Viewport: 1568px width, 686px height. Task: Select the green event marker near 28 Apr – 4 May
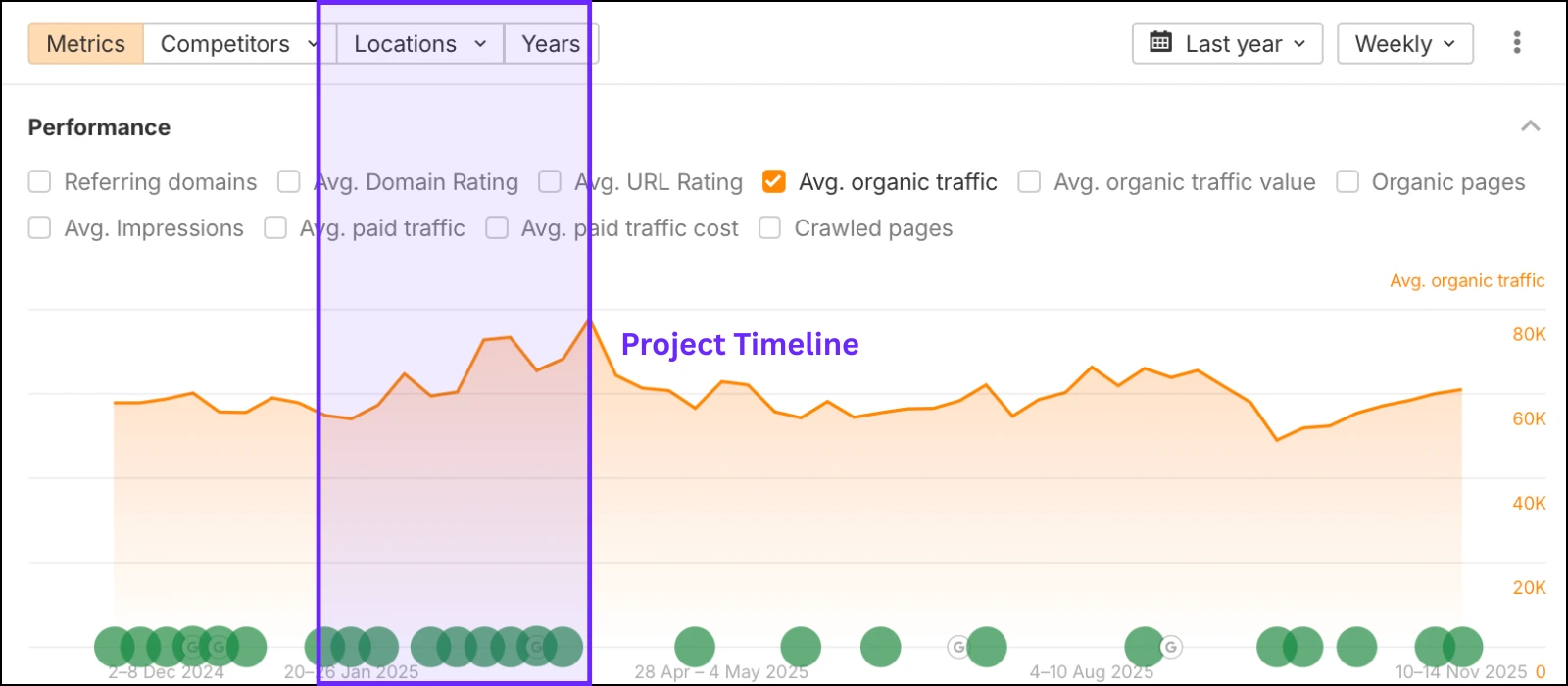coord(695,646)
